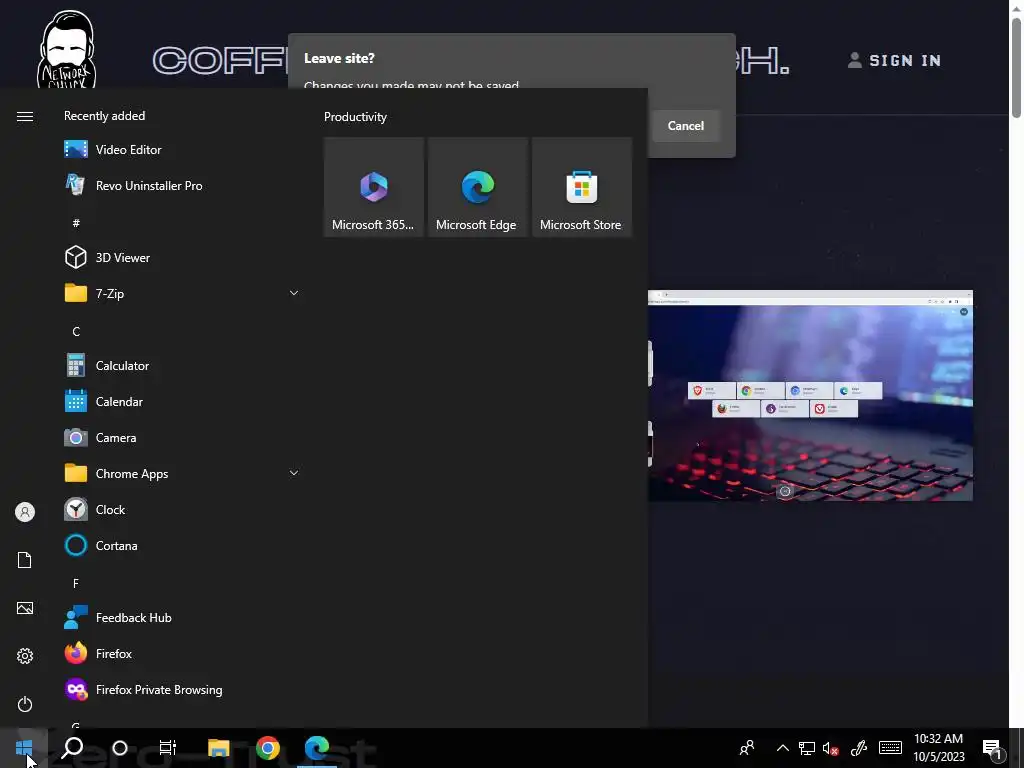Switch to Microsoft Edge on taskbar
Image resolution: width=1024 pixels, height=768 pixels.
pyautogui.click(x=317, y=748)
